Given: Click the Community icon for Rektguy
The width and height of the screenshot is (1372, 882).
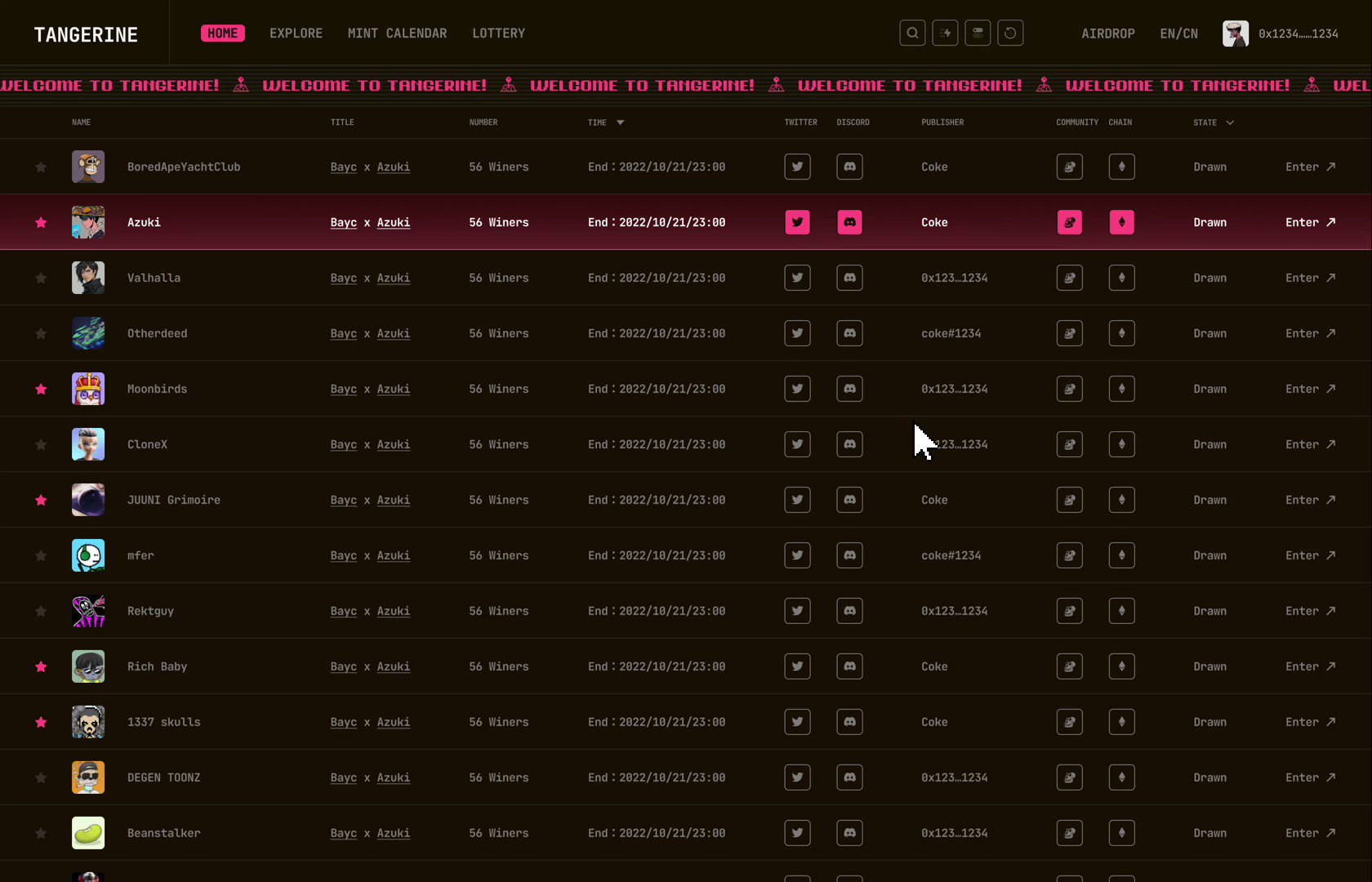Looking at the screenshot, I should 1070,611.
